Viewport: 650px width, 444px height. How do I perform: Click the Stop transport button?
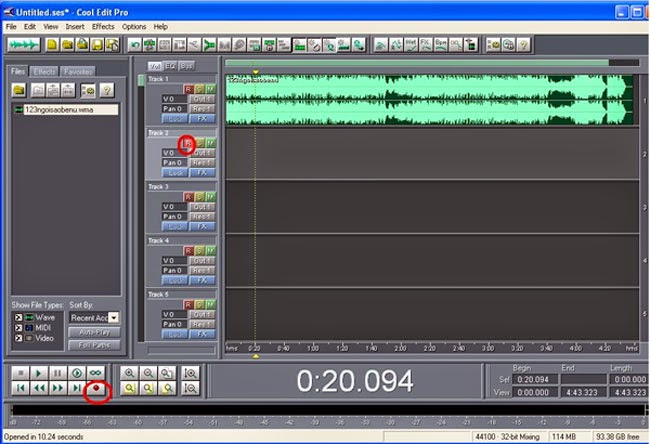(x=23, y=372)
